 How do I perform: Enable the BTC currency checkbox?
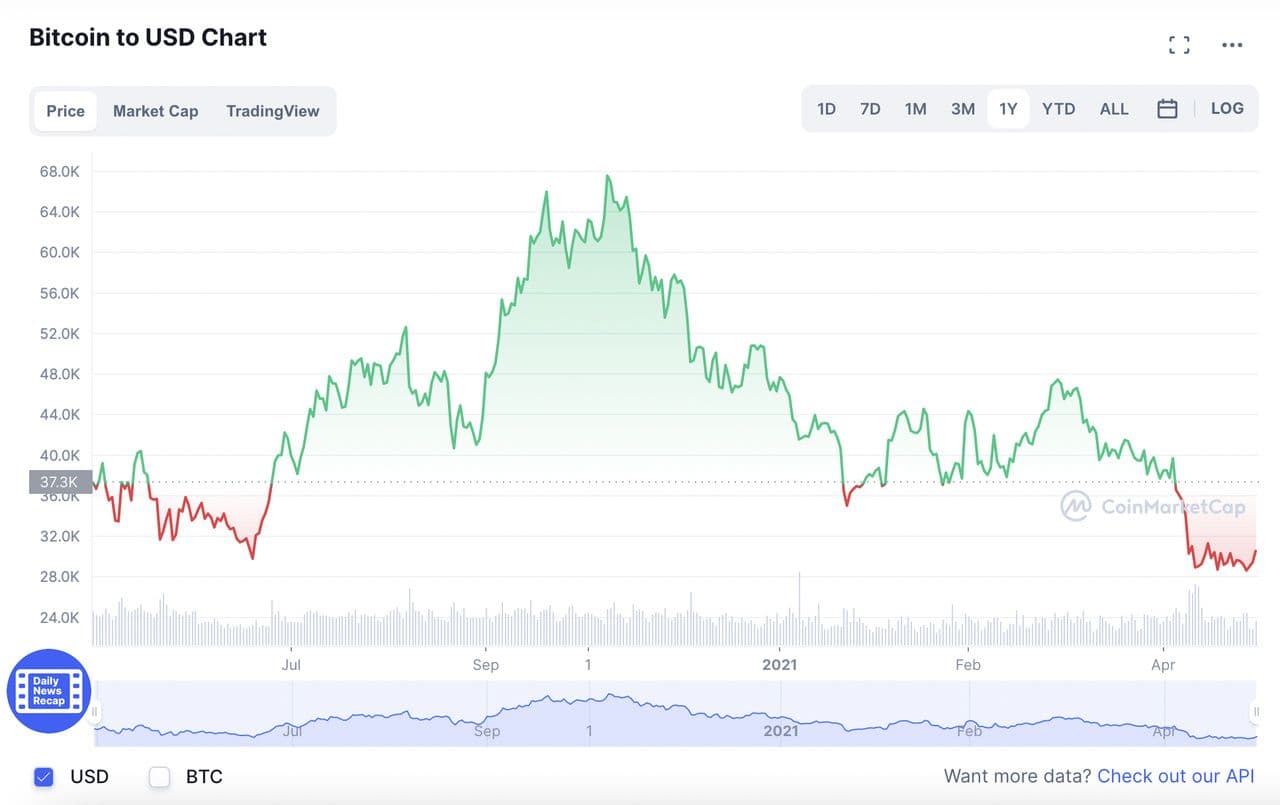click(x=159, y=776)
